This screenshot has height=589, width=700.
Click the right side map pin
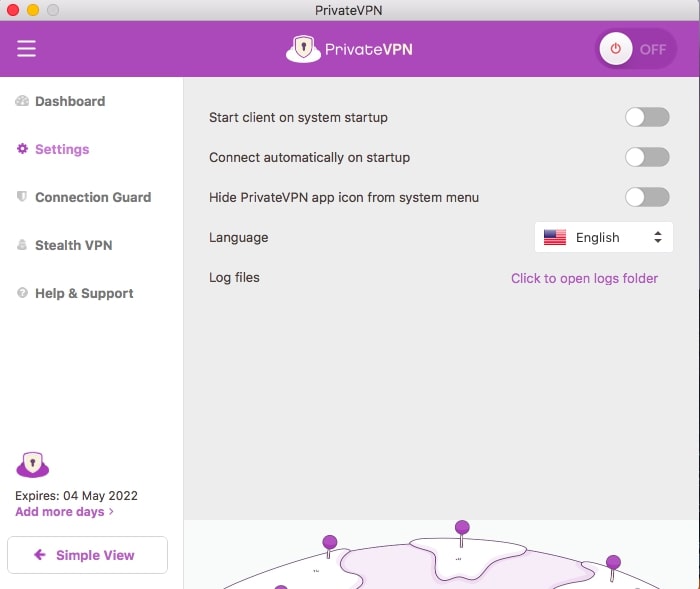[613, 568]
